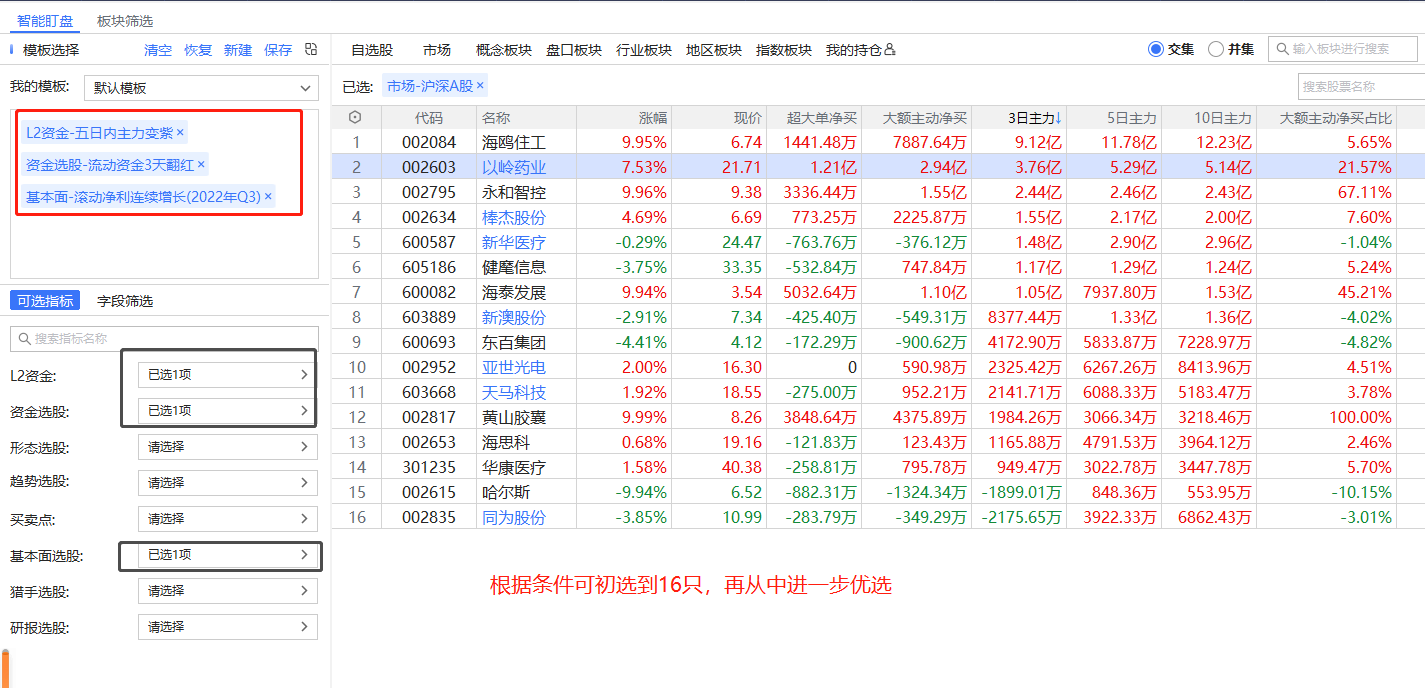Focus the 搜索股票名称 field
The height and width of the screenshot is (688, 1425).
[x=1361, y=87]
